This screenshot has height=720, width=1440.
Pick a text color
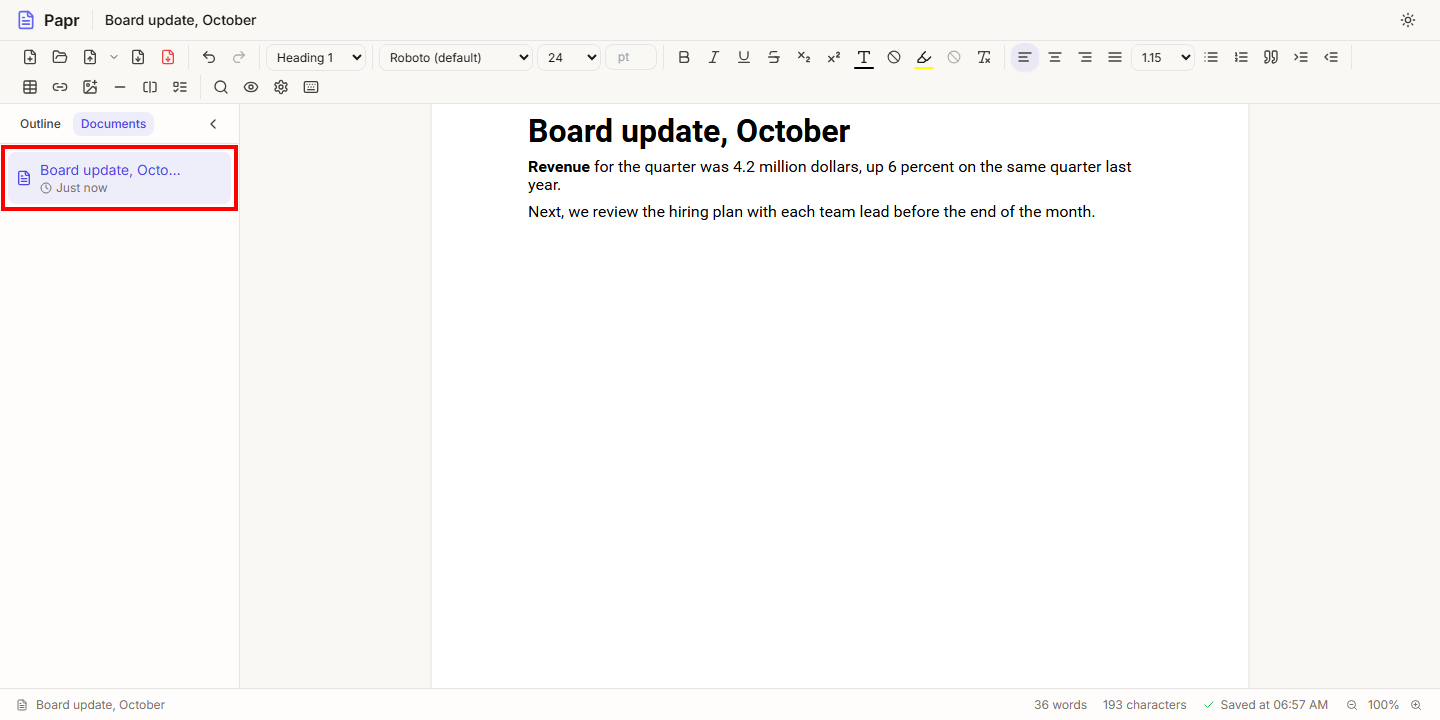tap(864, 57)
